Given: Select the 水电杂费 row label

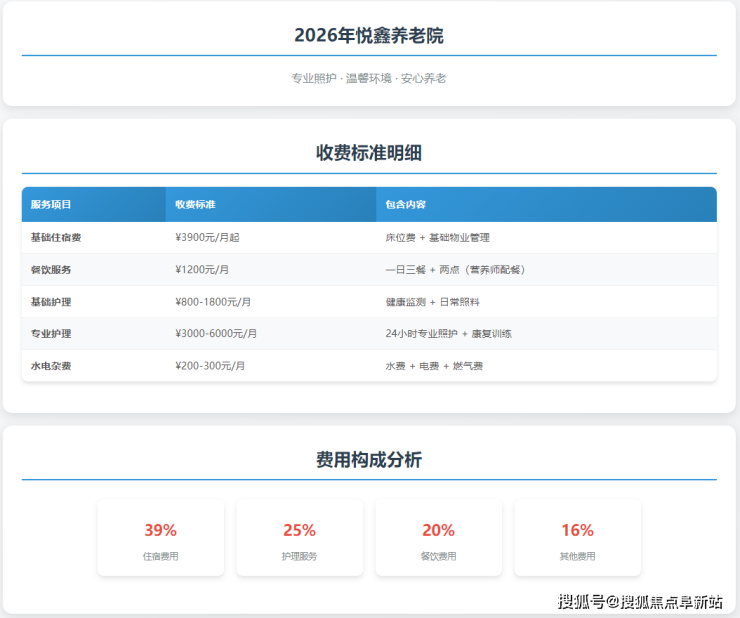Looking at the screenshot, I should [51, 366].
